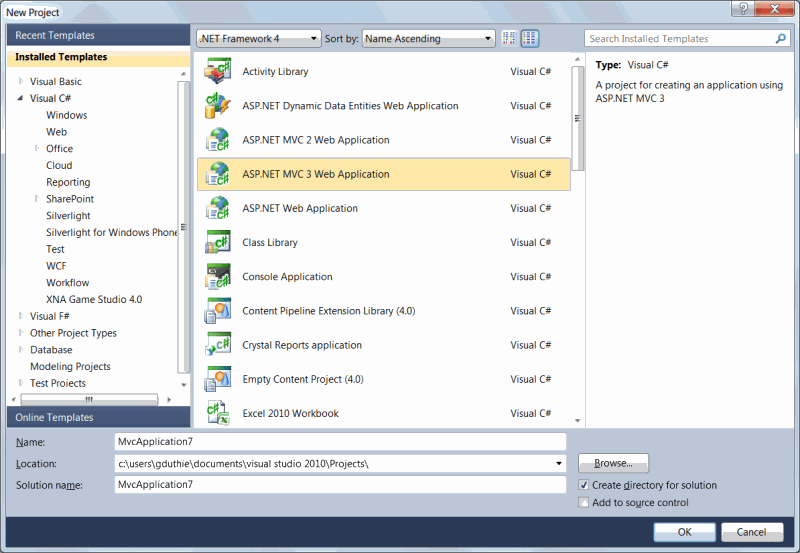Open the Online Templates section
Viewport: 800px width, 553px height.
pos(98,417)
